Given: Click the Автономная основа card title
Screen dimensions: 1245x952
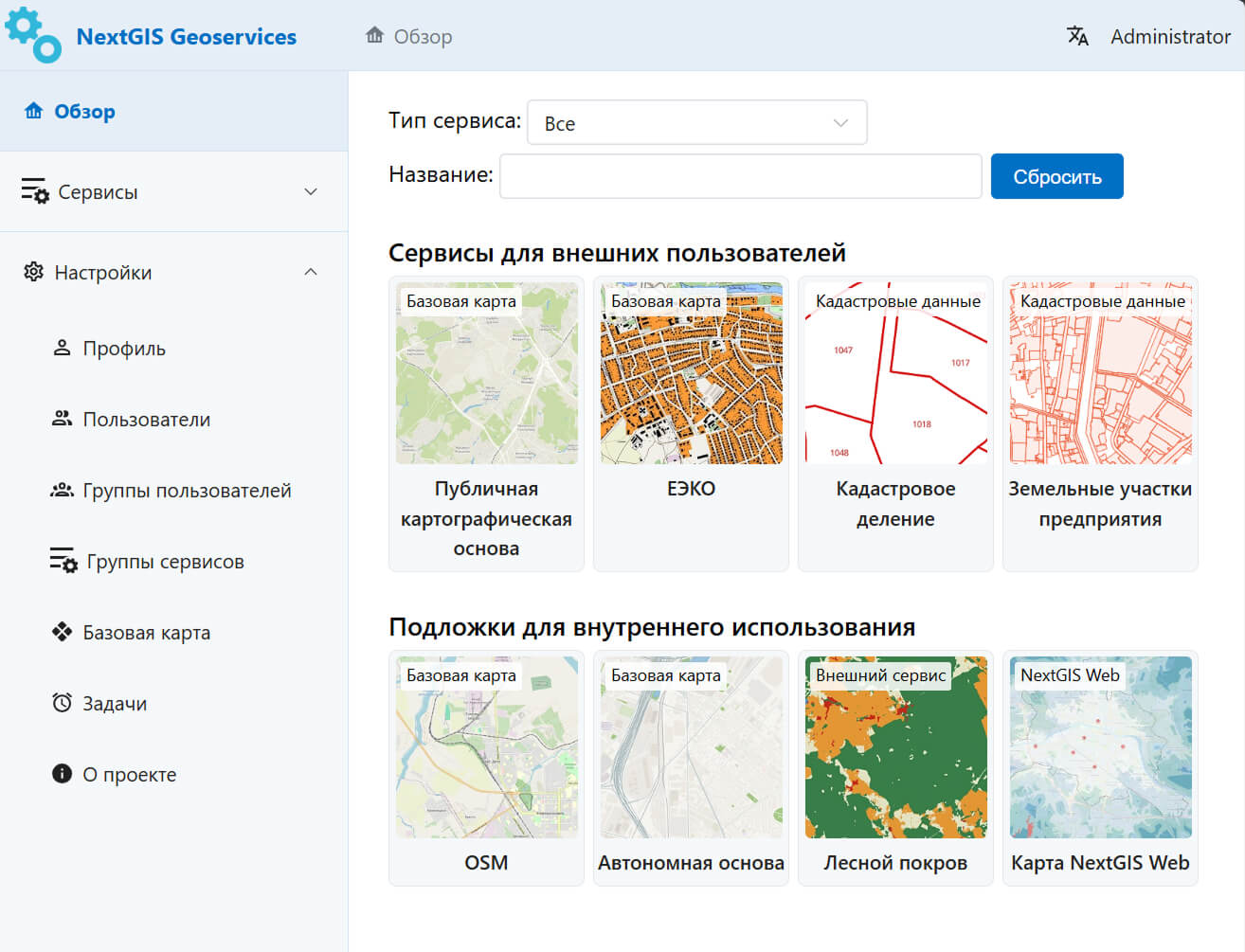Looking at the screenshot, I should point(691,863).
